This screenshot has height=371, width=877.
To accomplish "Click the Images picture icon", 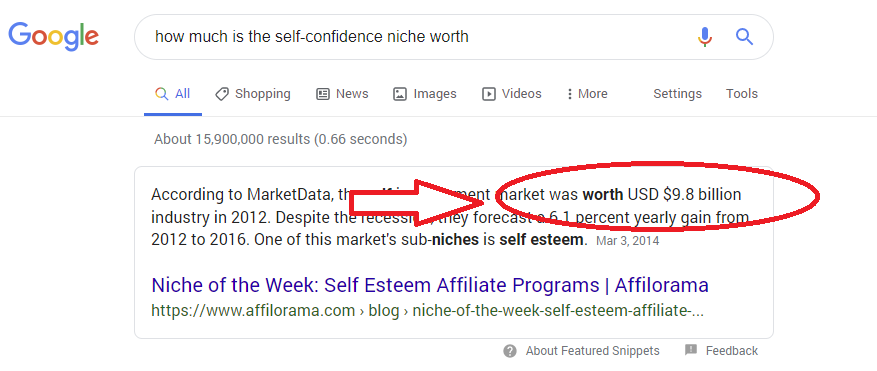I will coord(400,94).
